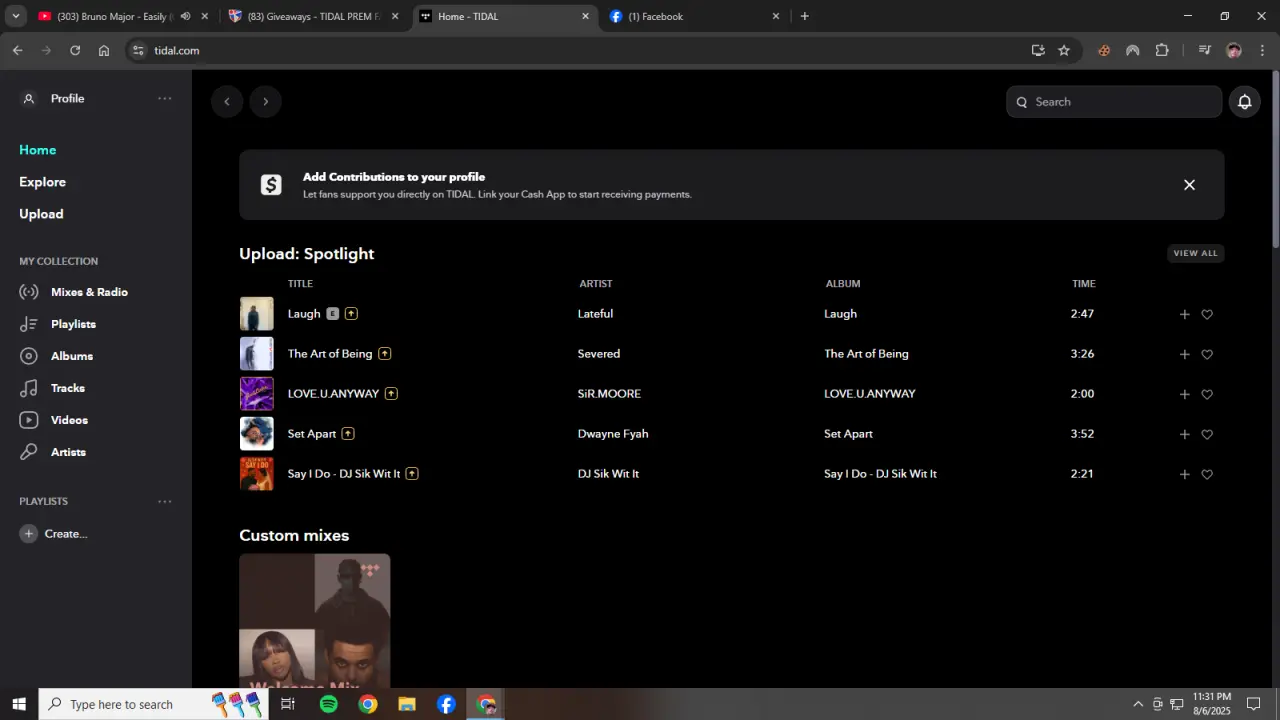Favorite the Set Apart track
1280x720 pixels.
1207,434
